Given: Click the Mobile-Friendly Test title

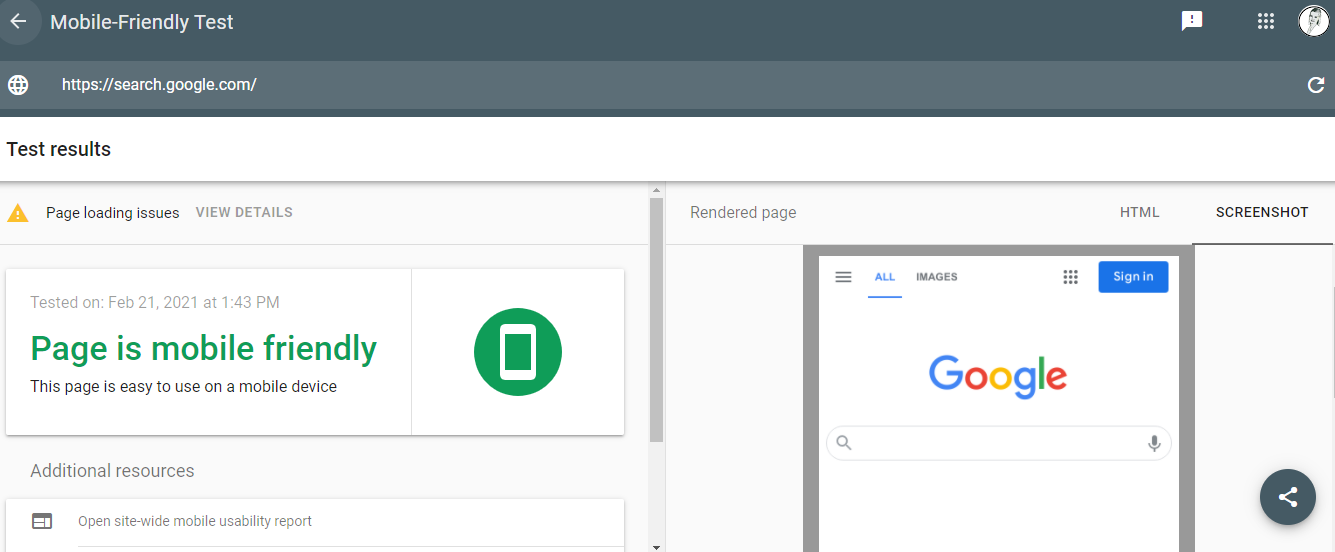Looking at the screenshot, I should pyautogui.click(x=142, y=22).
